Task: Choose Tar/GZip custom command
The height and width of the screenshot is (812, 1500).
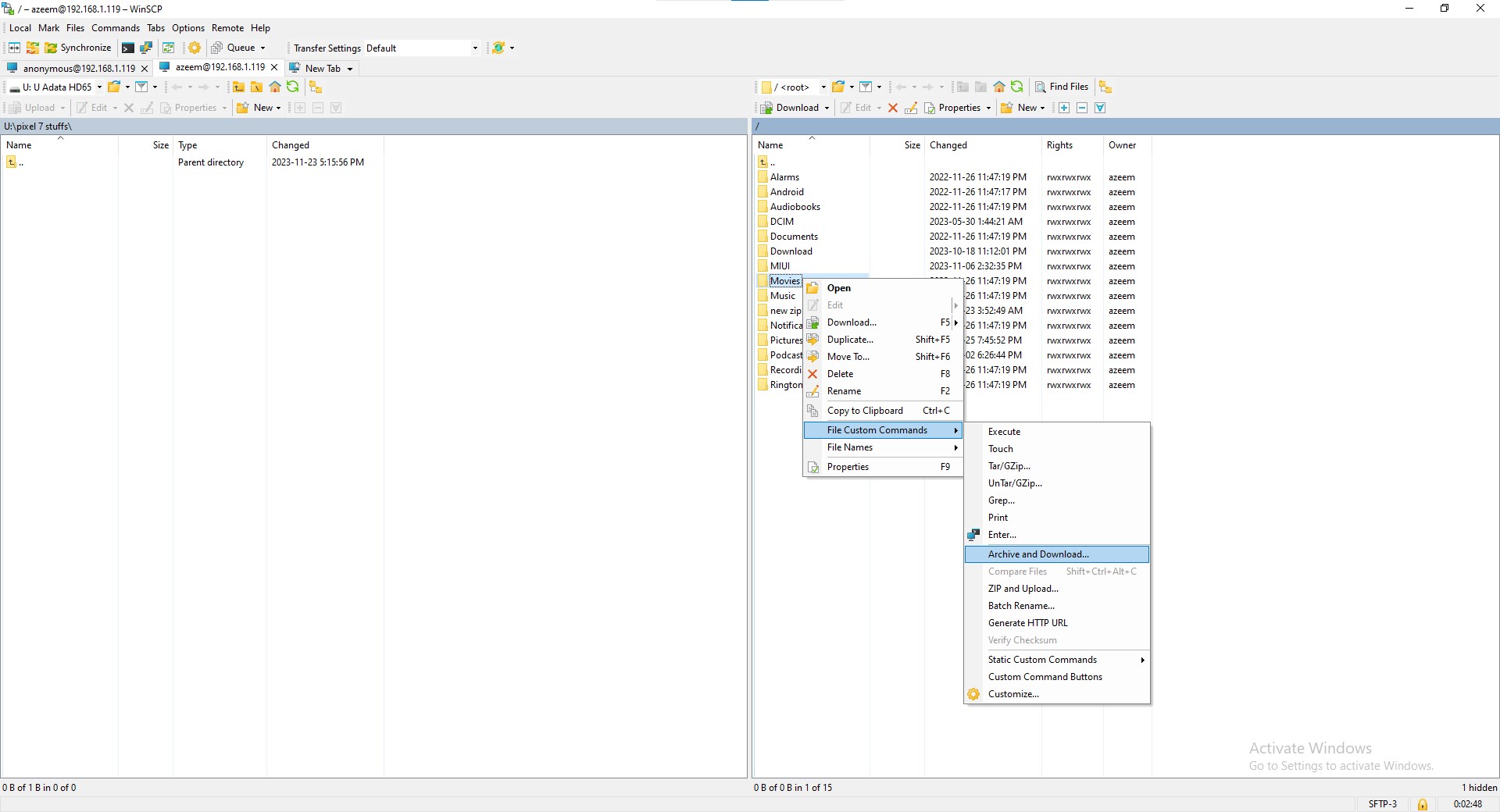Action: click(x=1009, y=466)
